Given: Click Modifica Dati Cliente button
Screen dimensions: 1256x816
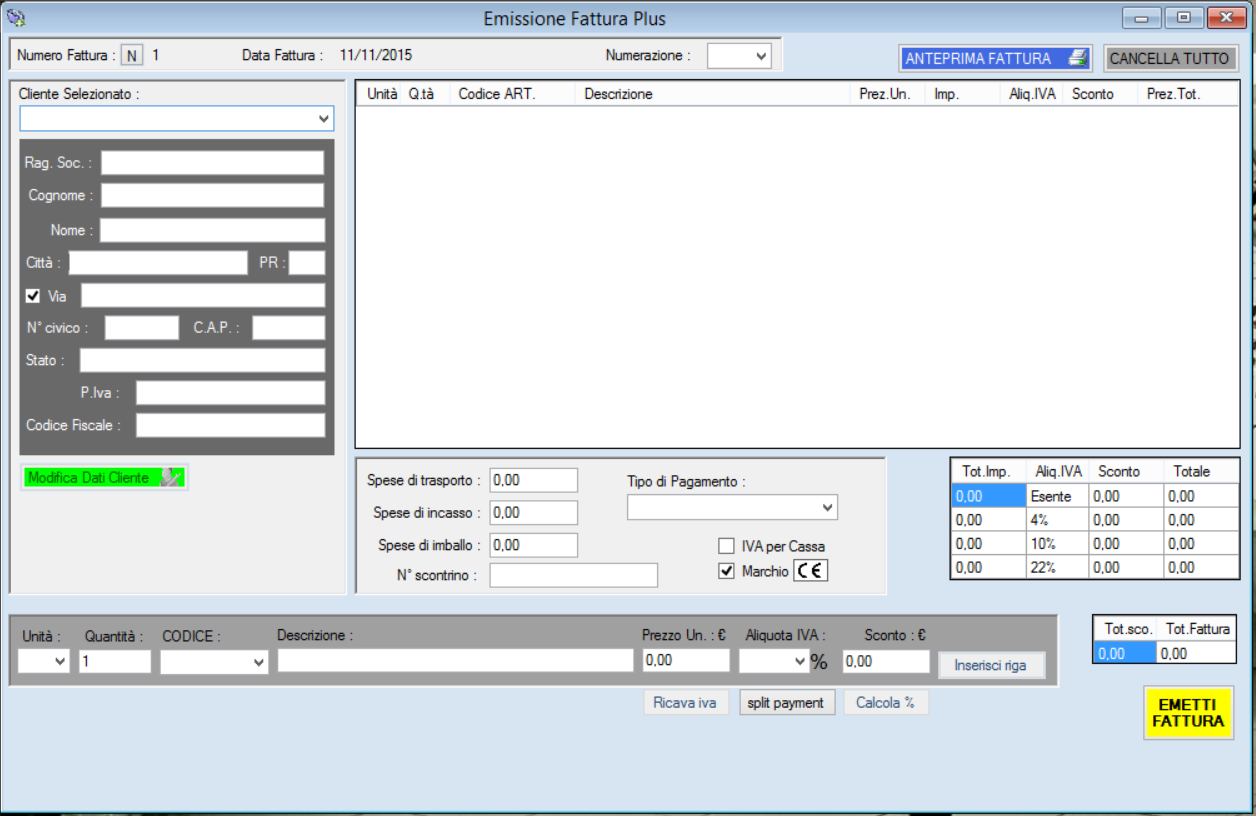Looking at the screenshot, I should pyautogui.click(x=104, y=478).
